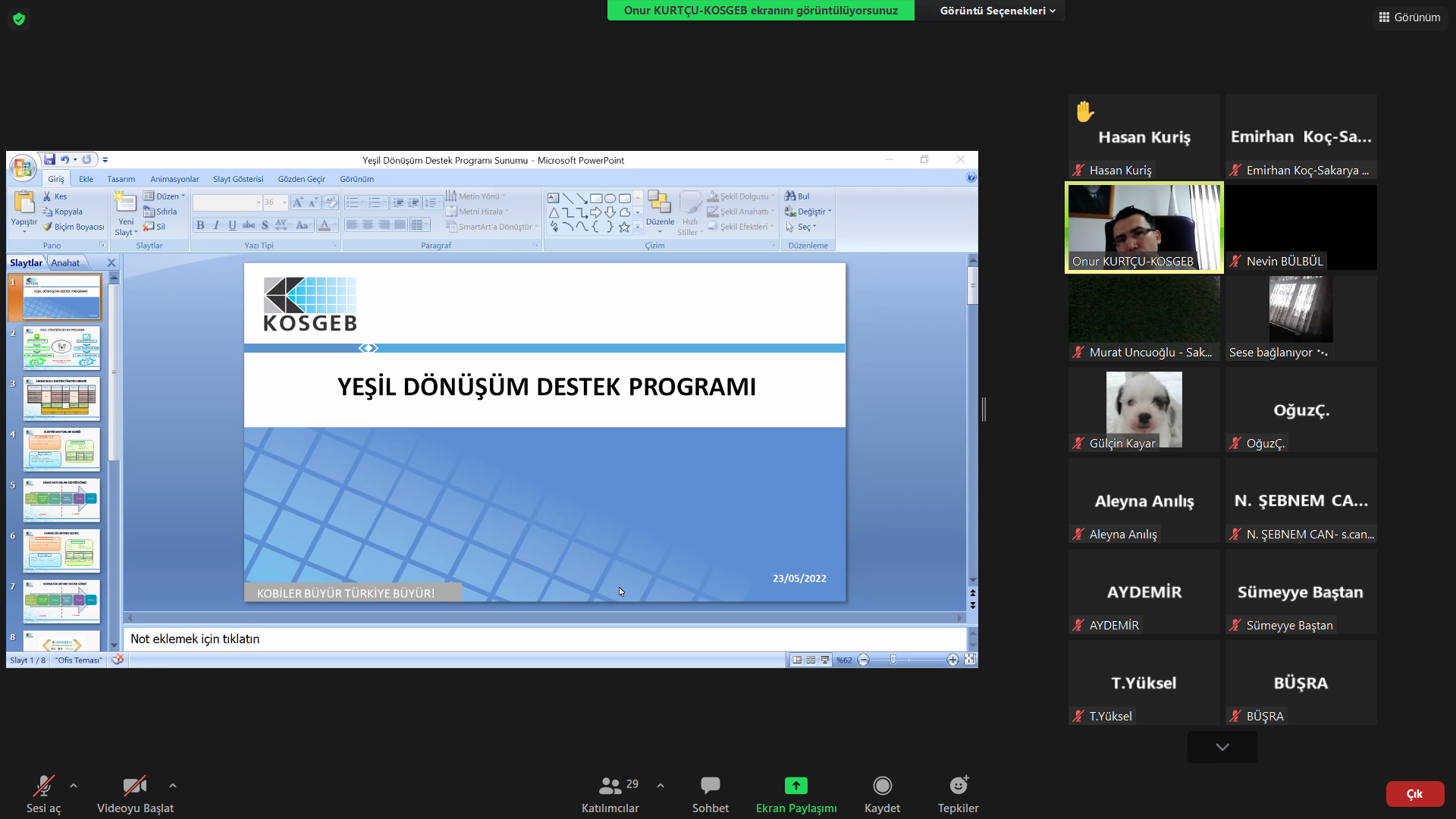Start recording with Kaydet icon
The image size is (1456, 819).
point(882,786)
